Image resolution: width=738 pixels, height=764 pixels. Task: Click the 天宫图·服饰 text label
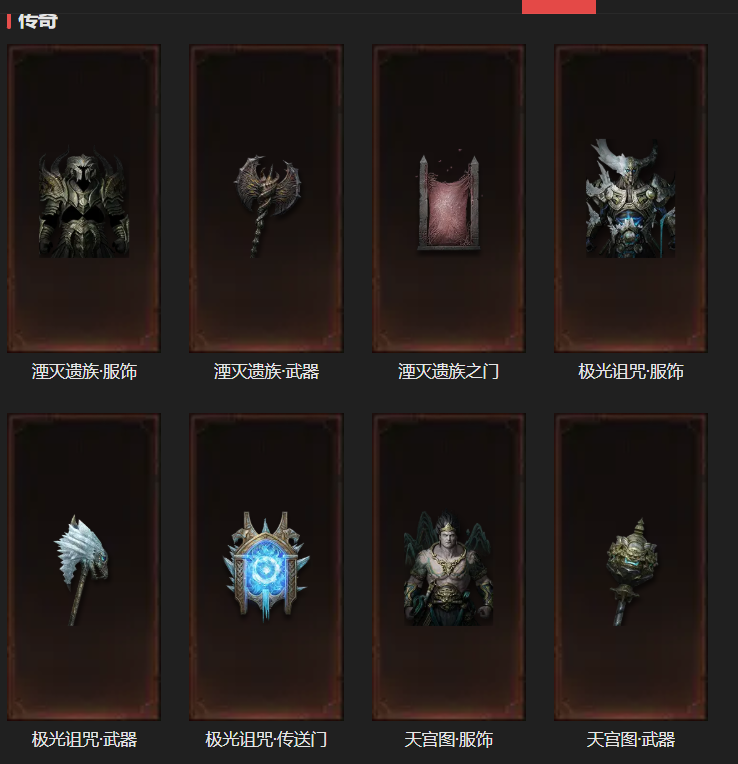(448, 740)
